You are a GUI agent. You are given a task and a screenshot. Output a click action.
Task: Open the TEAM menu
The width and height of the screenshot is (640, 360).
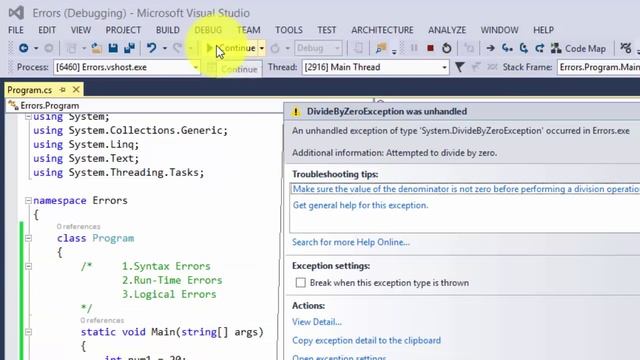point(249,30)
